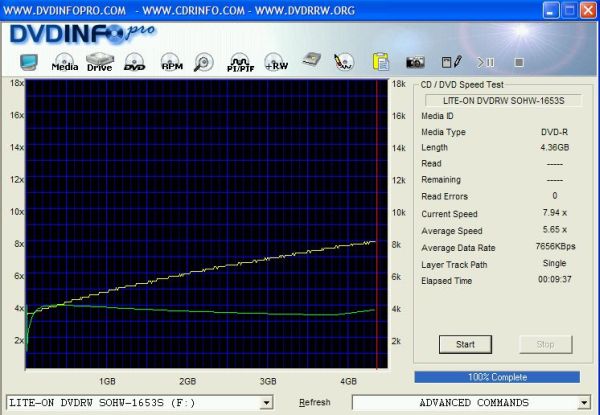600x415 pixels.
Task: Click the 2GB label on graph axis
Action: [188, 381]
